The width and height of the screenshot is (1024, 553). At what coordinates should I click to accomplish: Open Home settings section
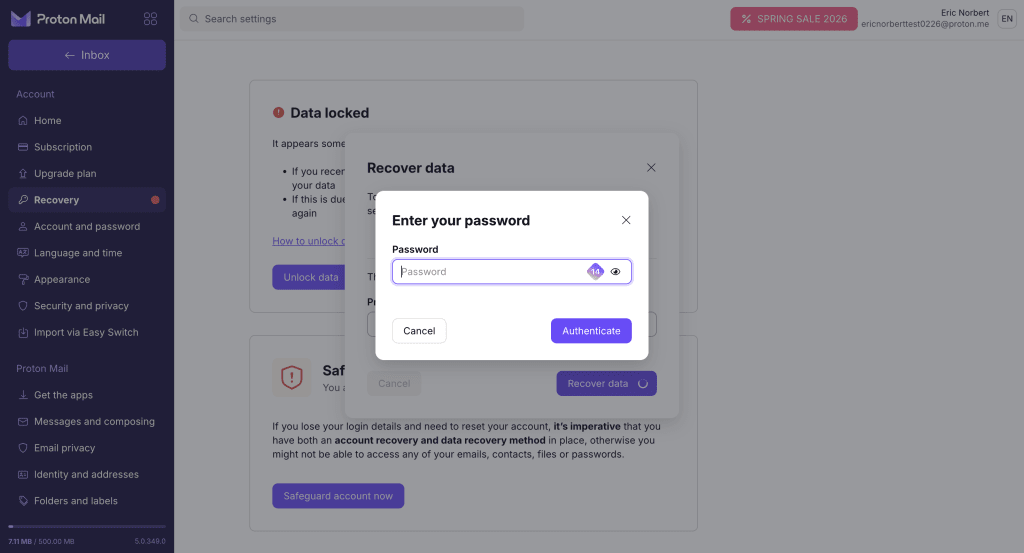[48, 121]
